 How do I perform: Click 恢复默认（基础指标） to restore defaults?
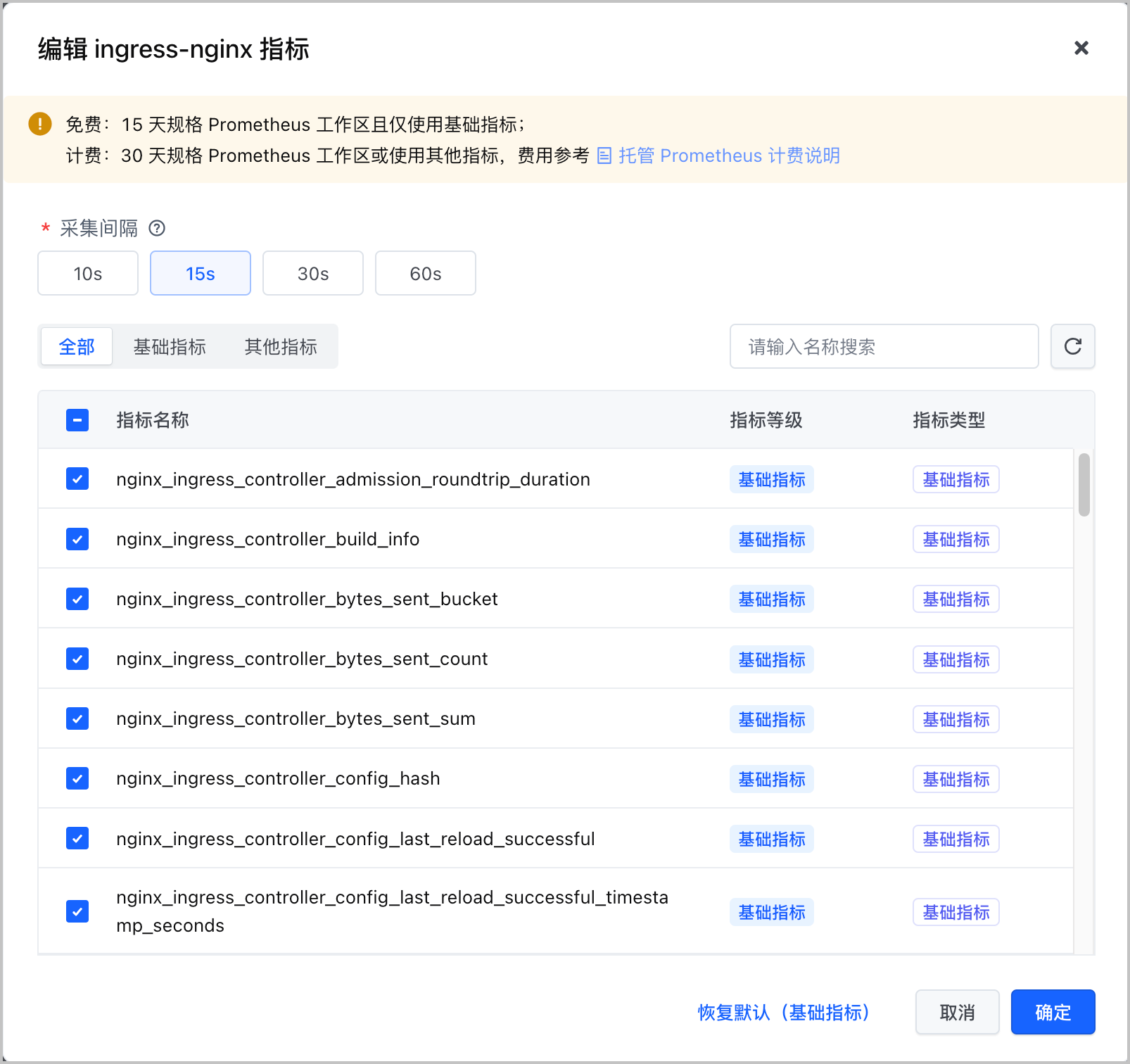[x=785, y=1012]
